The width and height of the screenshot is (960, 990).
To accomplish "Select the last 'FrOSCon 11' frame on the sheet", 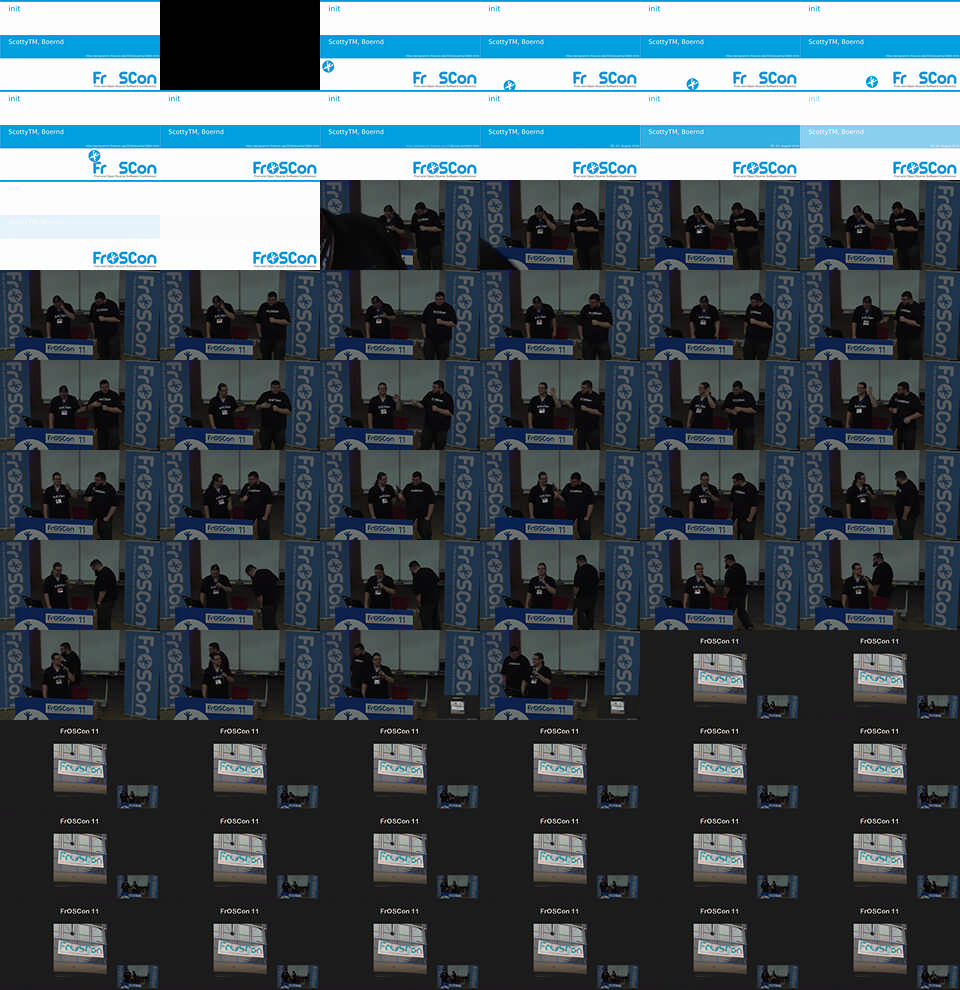I will (x=880, y=945).
